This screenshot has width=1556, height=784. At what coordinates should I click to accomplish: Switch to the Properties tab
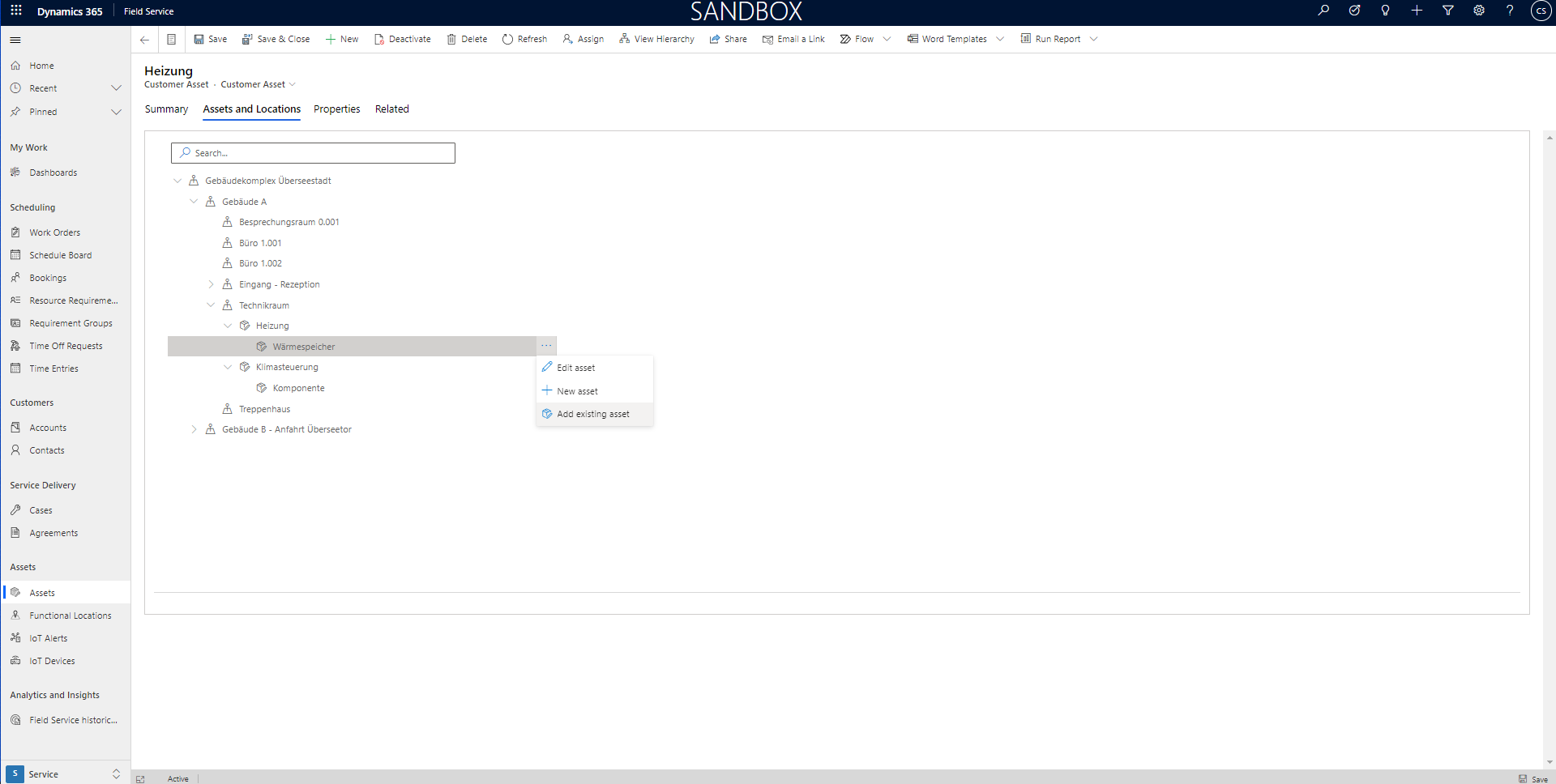336,109
